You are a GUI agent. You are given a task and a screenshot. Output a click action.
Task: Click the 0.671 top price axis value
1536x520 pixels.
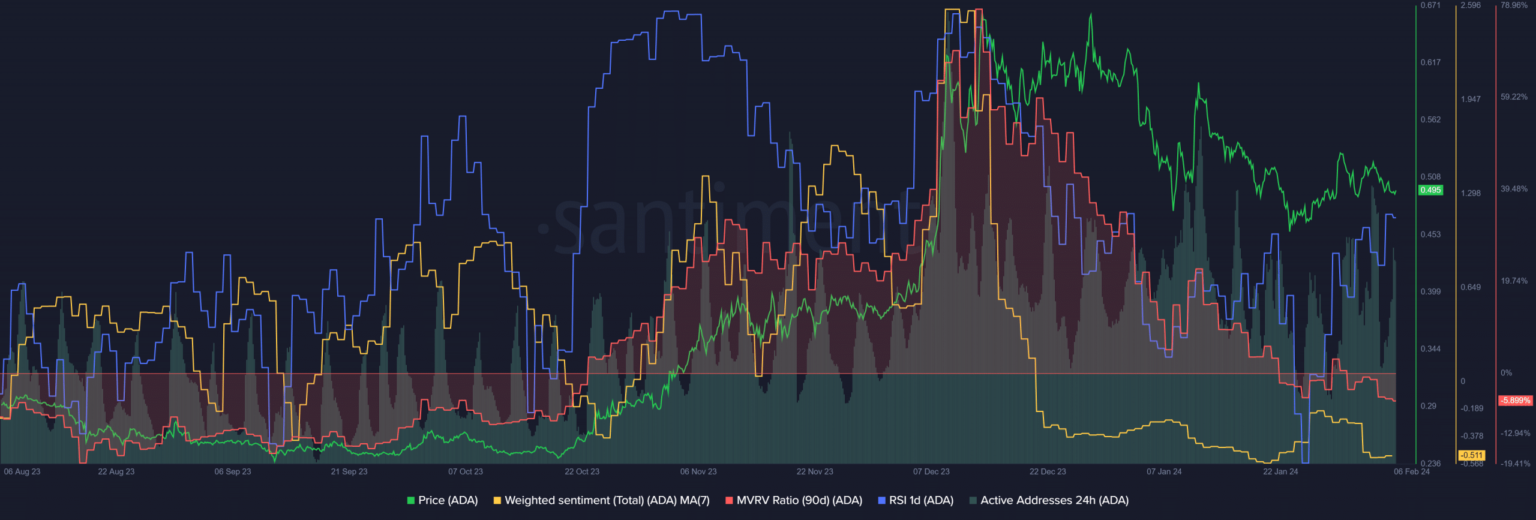1430,6
